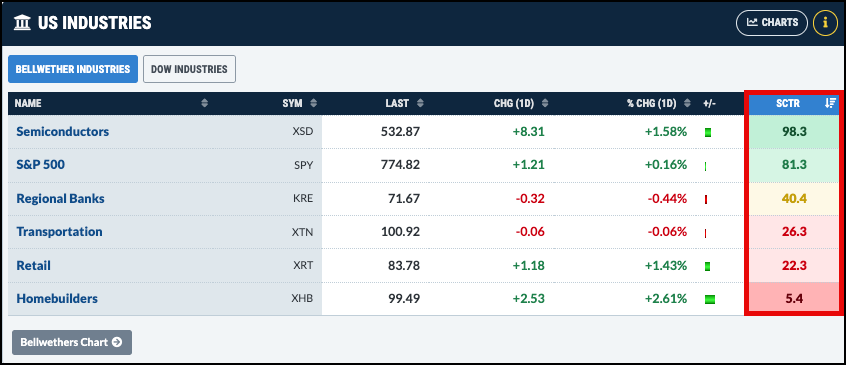Click Transportation last price 100.92
Image resolution: width=846 pixels, height=365 pixels.
400,232
